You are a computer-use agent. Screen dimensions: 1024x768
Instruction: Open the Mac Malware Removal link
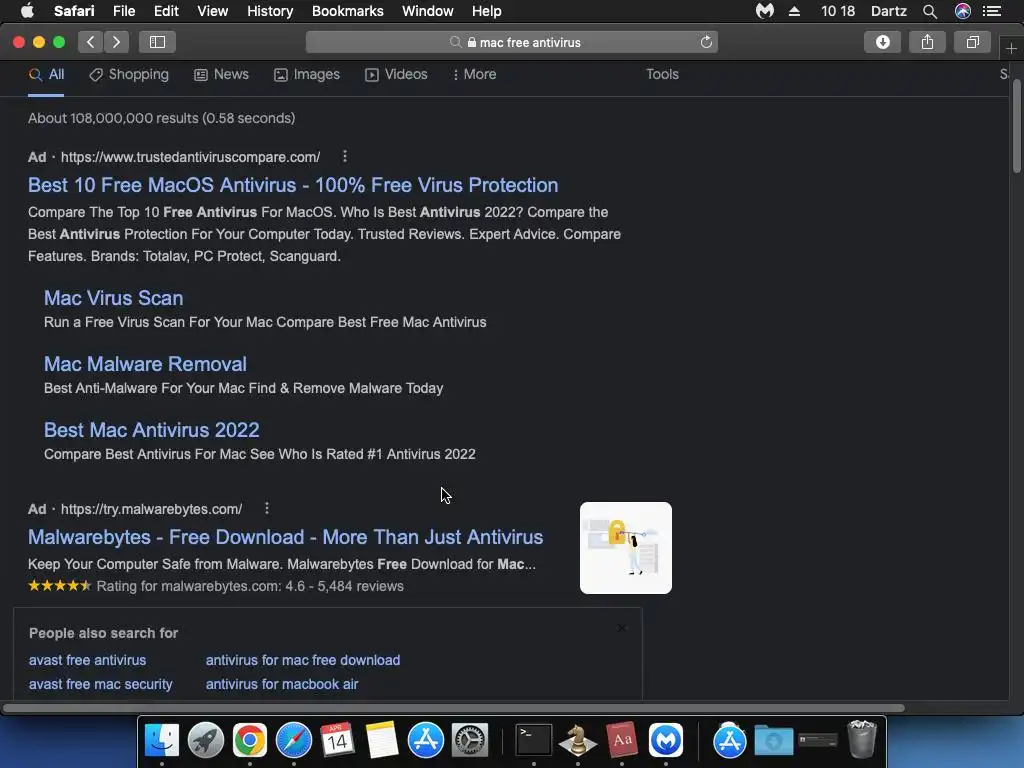(145, 364)
